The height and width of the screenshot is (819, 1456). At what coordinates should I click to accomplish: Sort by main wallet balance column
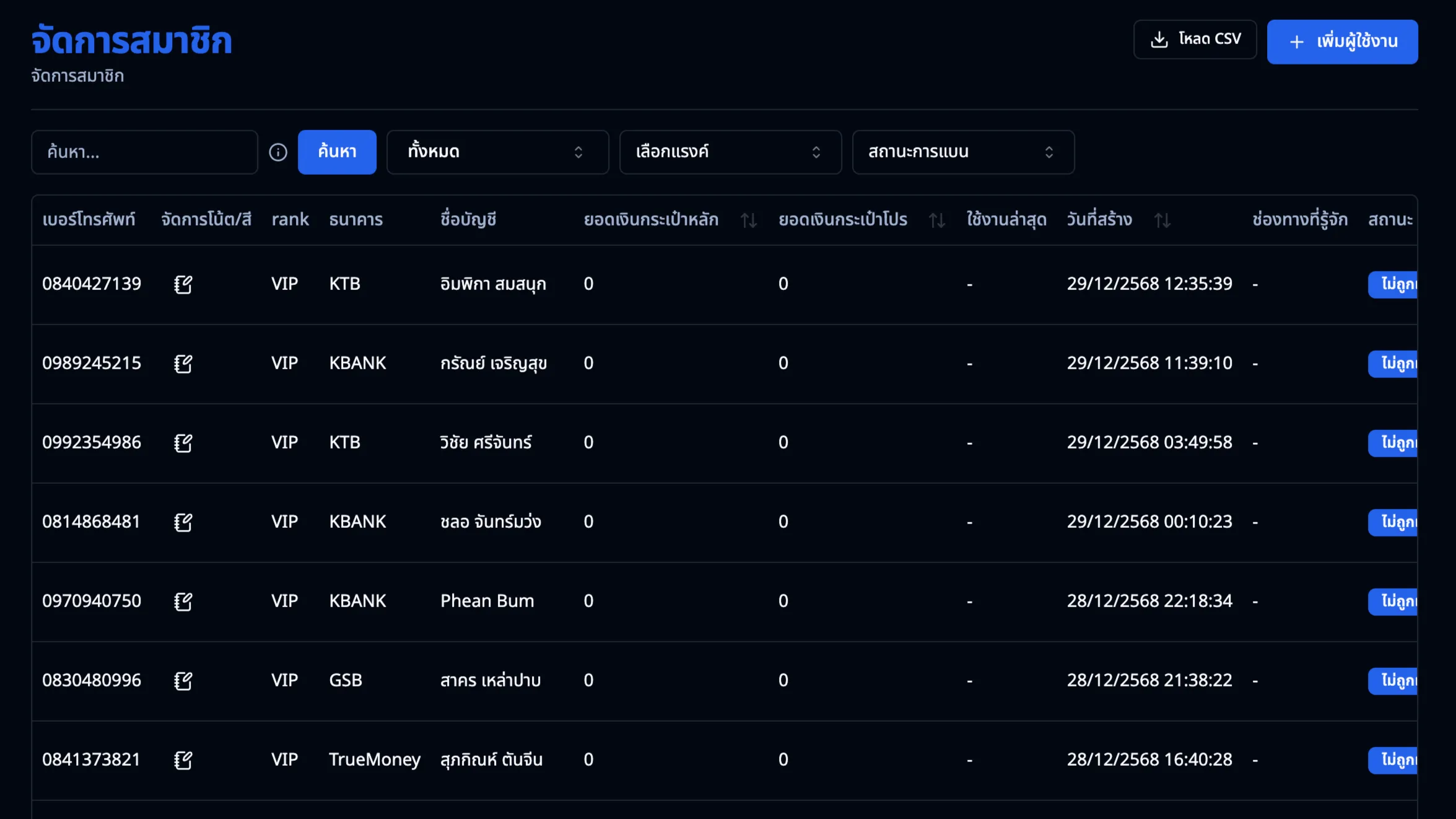point(749,220)
